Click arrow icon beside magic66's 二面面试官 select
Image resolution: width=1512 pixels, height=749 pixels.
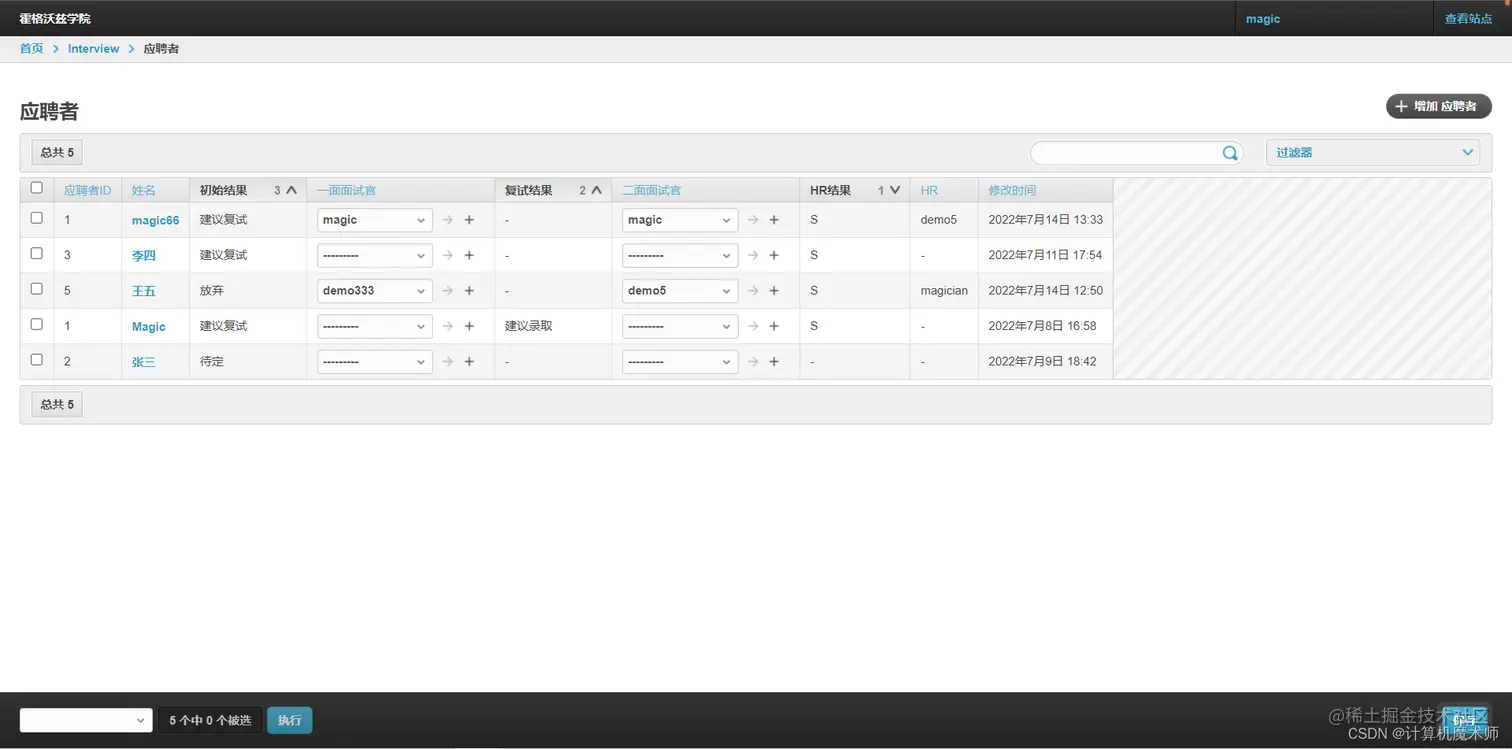pos(753,220)
